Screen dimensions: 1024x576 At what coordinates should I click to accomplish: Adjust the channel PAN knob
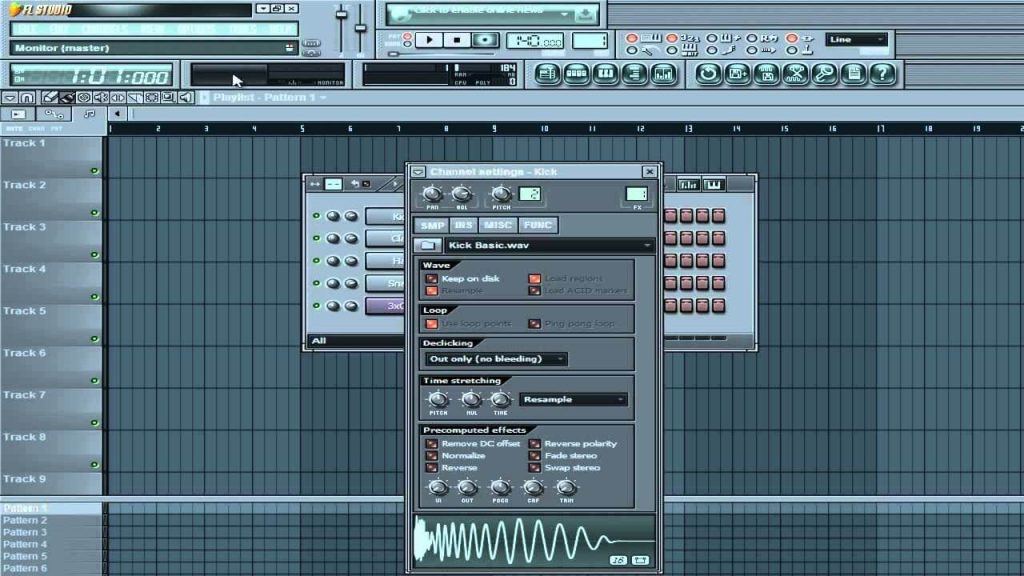pos(432,194)
